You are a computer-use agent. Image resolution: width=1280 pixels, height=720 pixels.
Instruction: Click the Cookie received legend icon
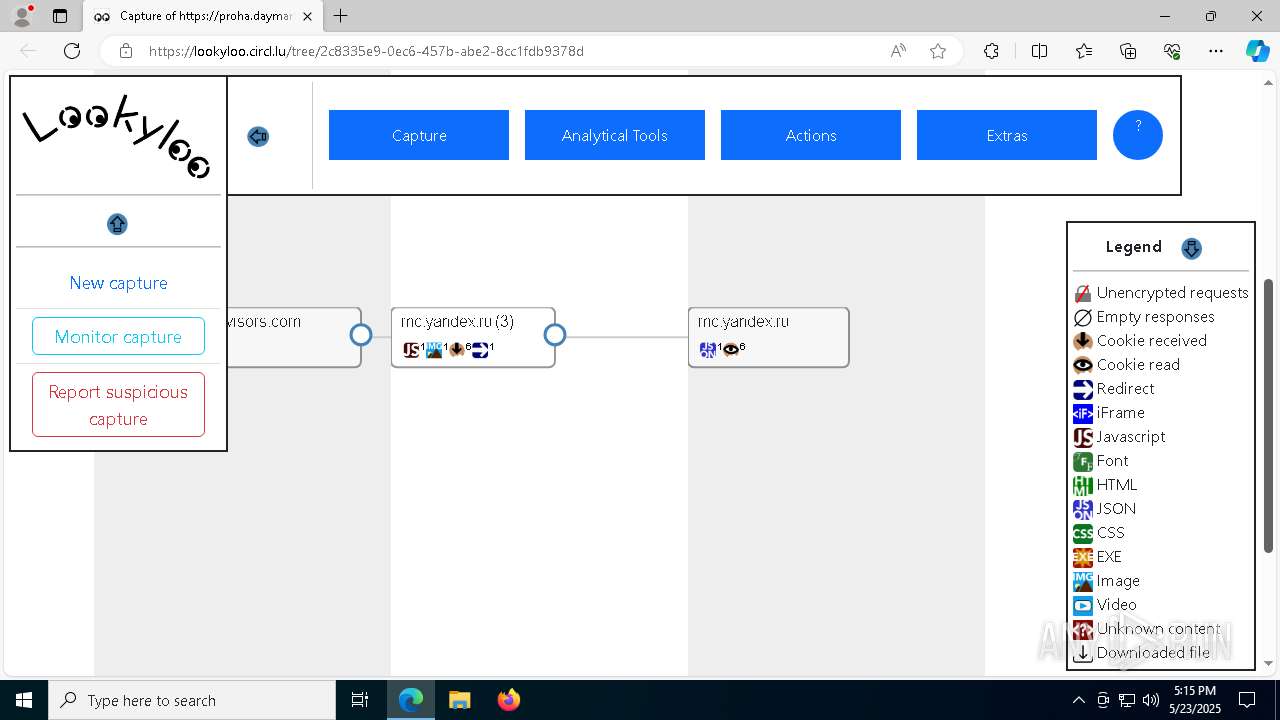(x=1083, y=341)
